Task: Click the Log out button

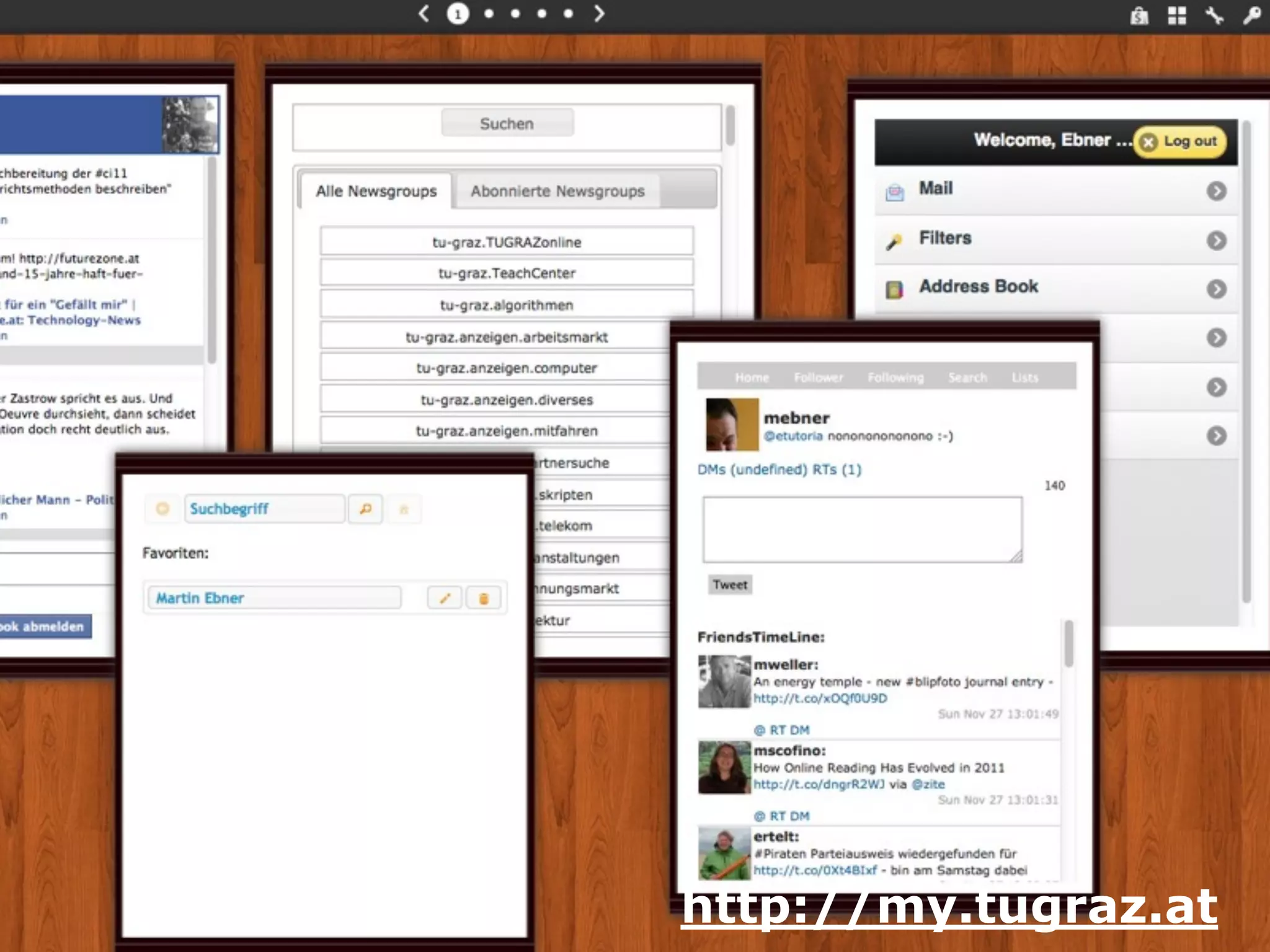Action: [1180, 141]
